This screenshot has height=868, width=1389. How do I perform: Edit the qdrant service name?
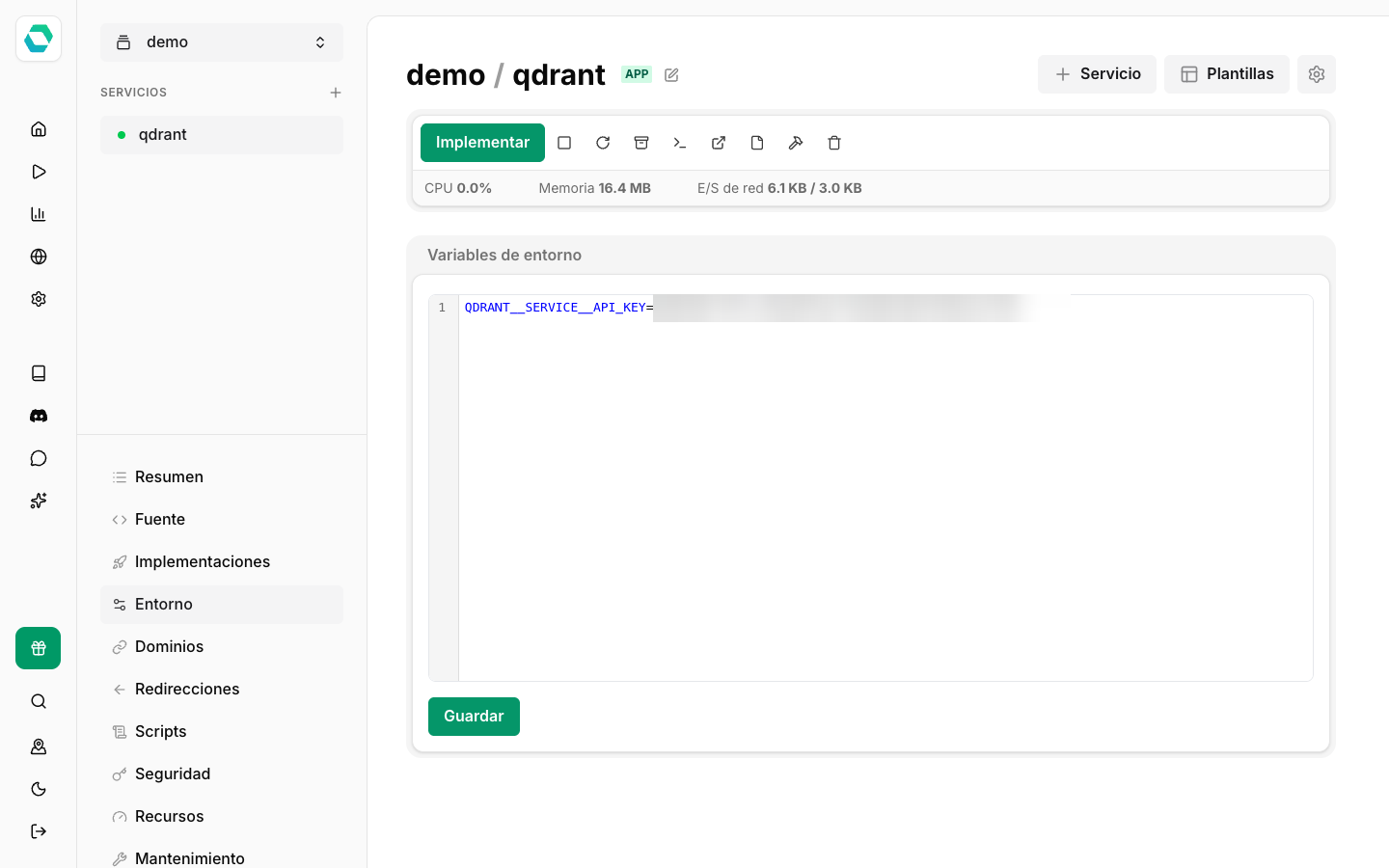[x=672, y=75]
